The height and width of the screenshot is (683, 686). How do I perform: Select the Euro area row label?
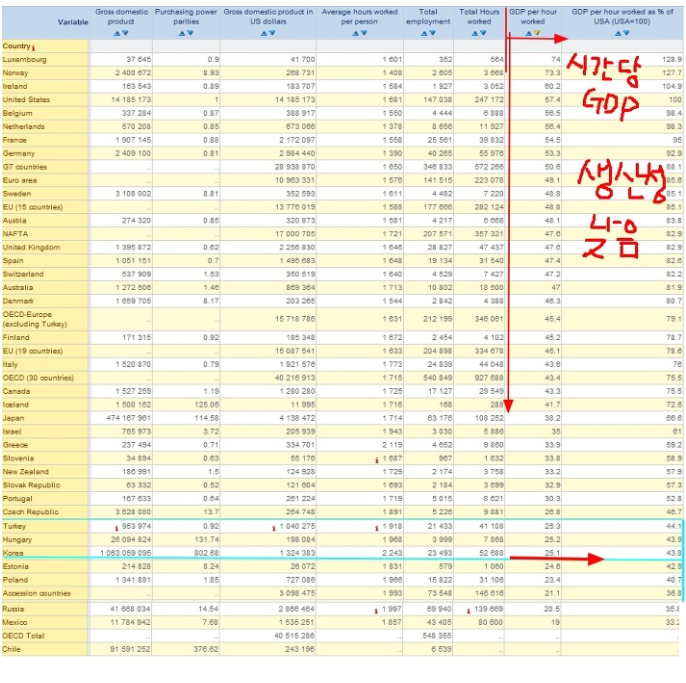point(20,180)
